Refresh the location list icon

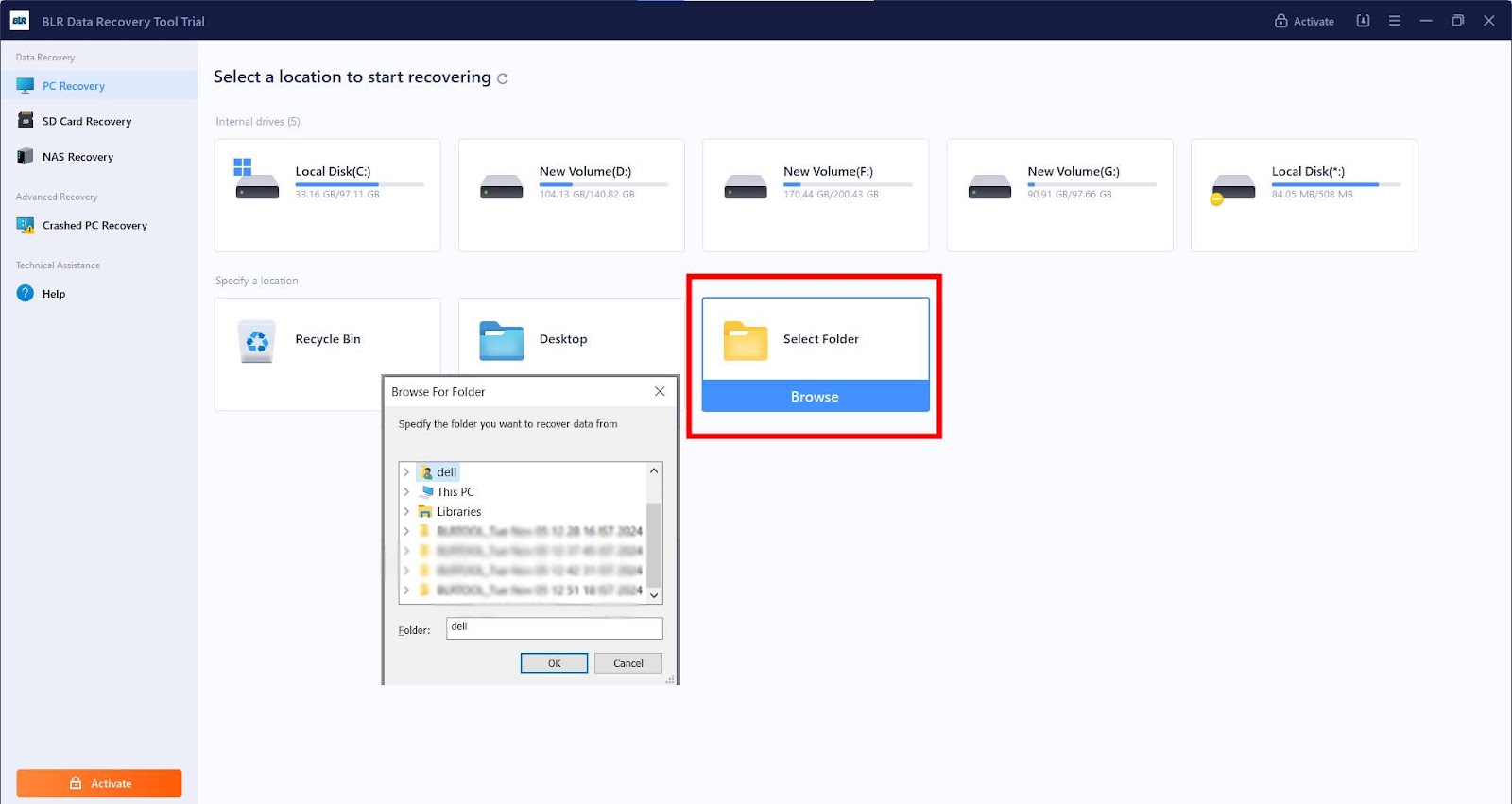tap(503, 79)
